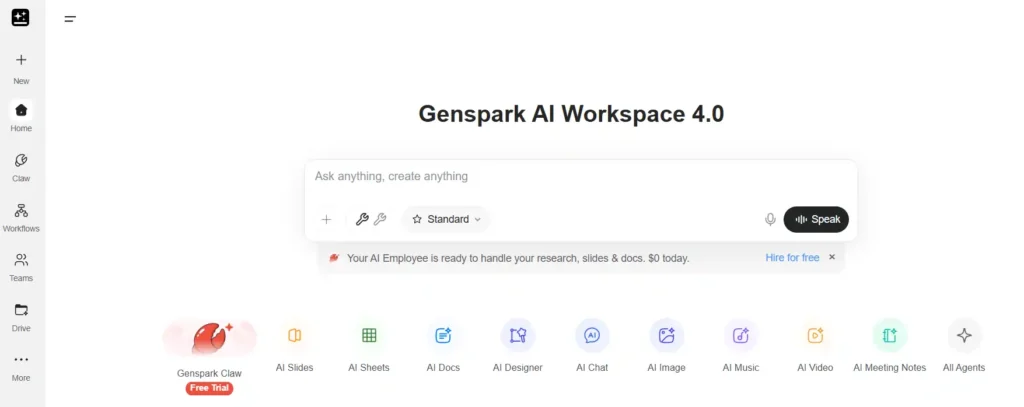
Task: Click the Genspark logo icon
Action: (20, 18)
